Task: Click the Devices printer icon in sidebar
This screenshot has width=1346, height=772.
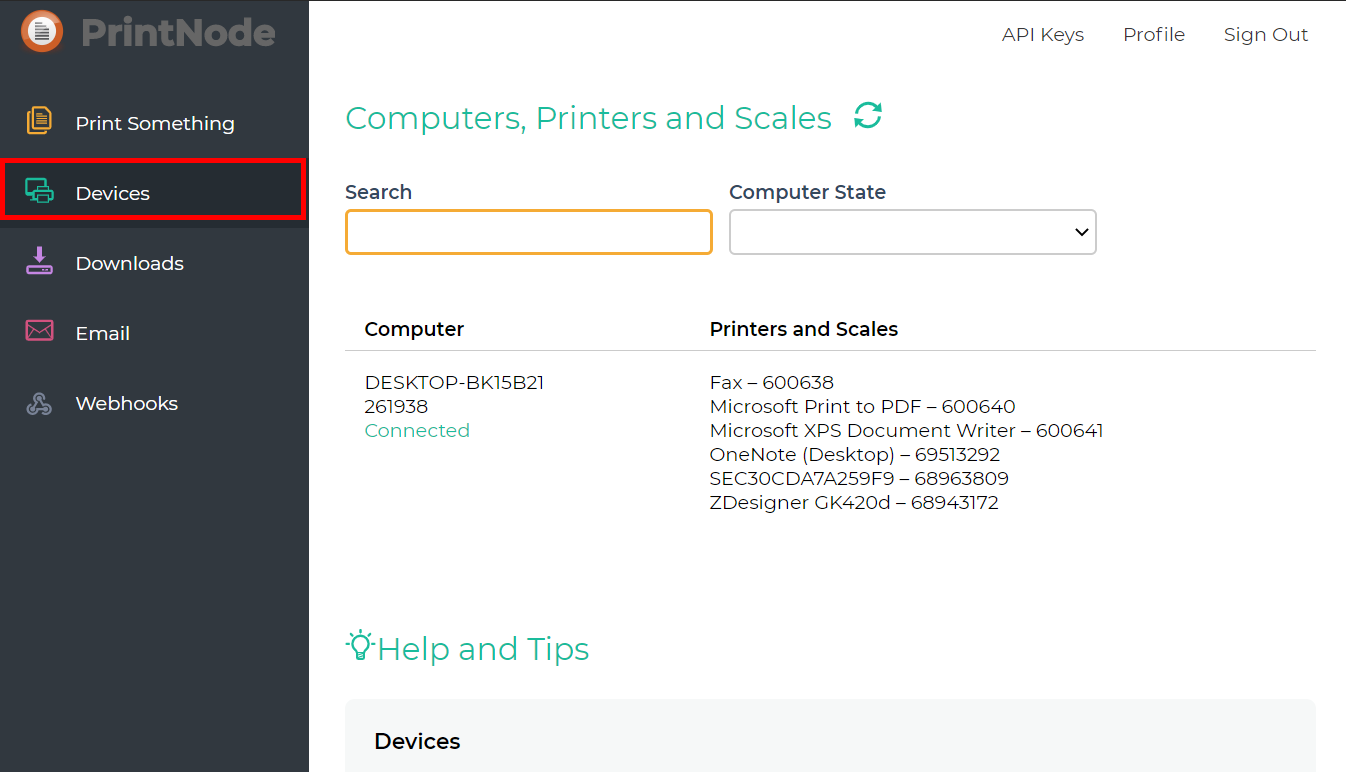Action: point(39,190)
